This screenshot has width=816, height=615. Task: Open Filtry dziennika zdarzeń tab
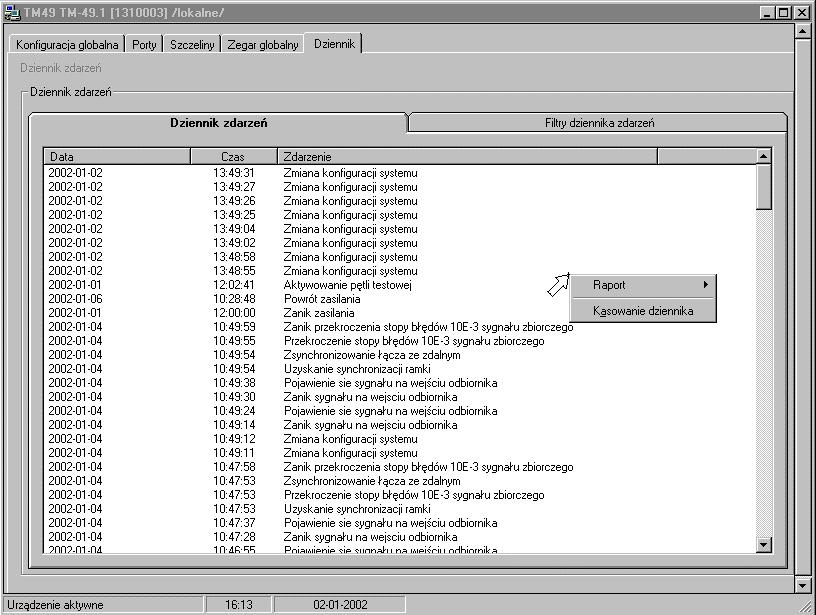pos(599,123)
